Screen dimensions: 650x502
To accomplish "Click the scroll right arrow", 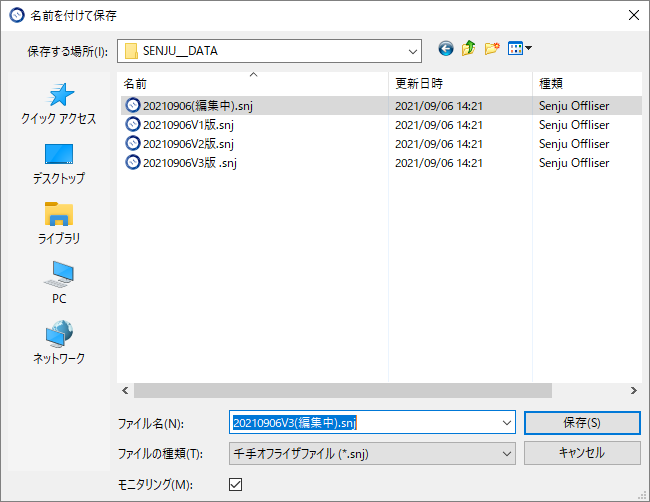I will (634, 390).
